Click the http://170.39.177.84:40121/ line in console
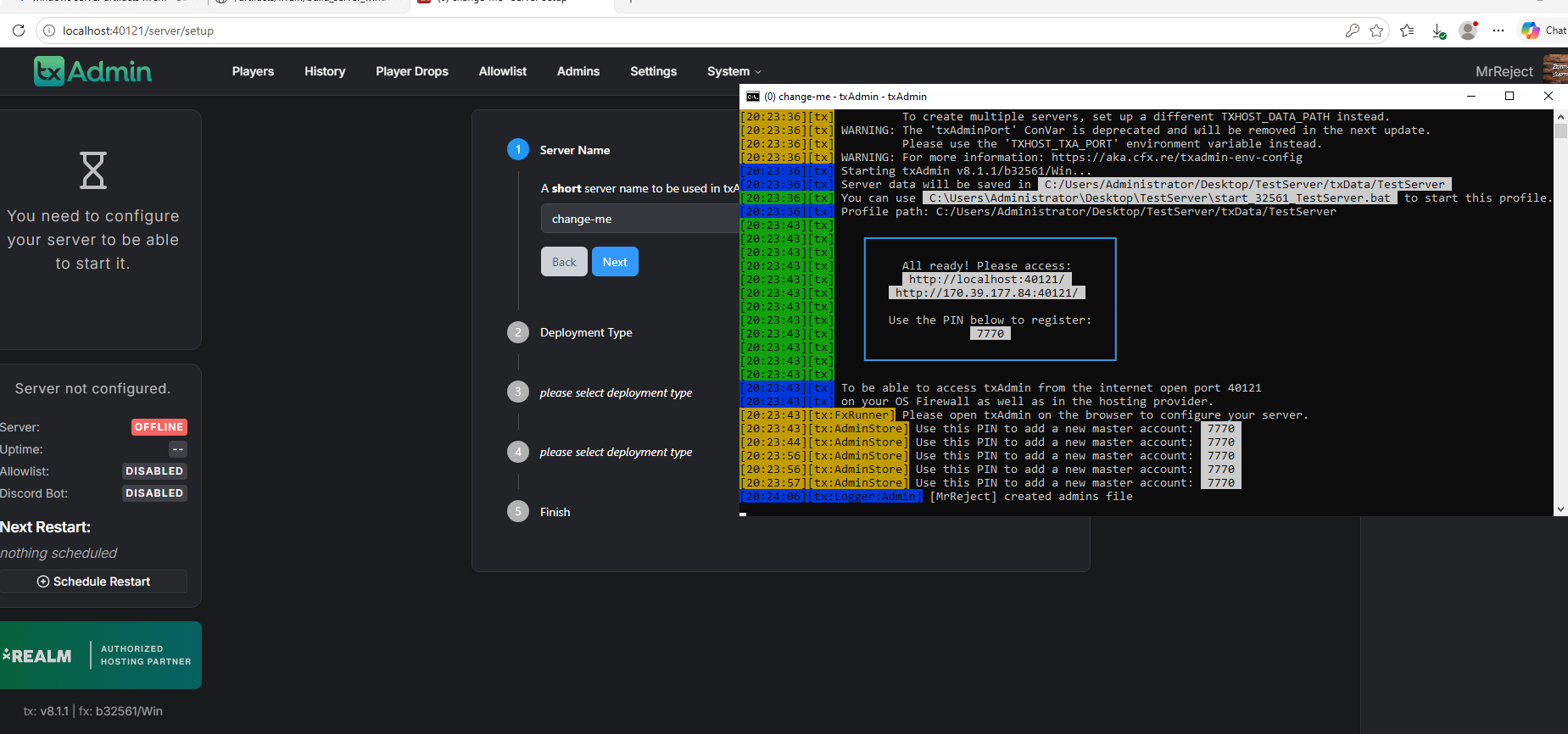This screenshot has height=734, width=1568. click(986, 293)
